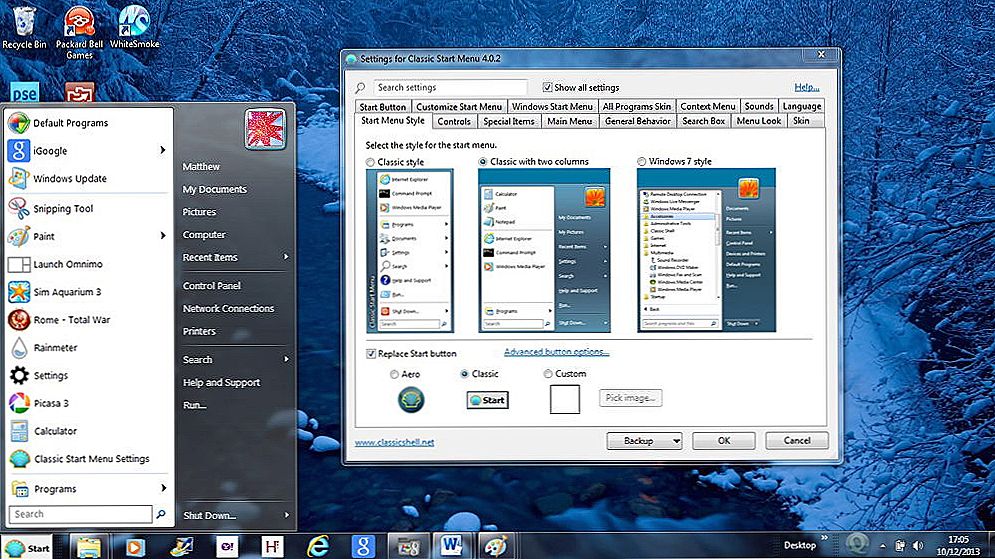Open the Backup dropdown button
The image size is (995, 559).
click(x=644, y=440)
